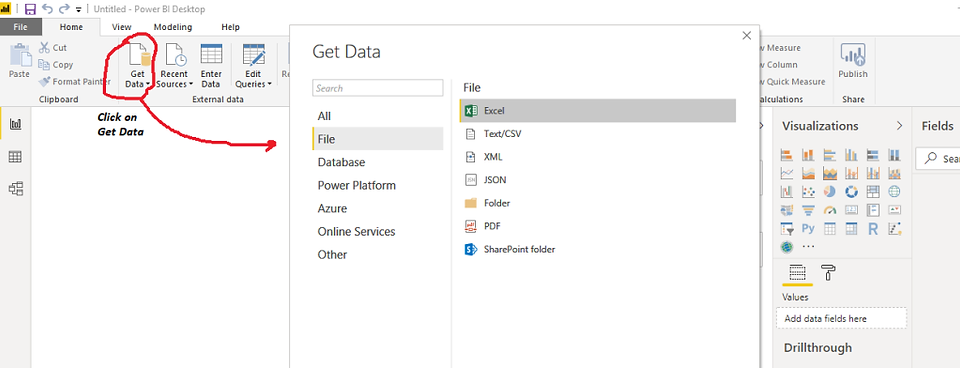Select the Python visual icon

point(808,229)
